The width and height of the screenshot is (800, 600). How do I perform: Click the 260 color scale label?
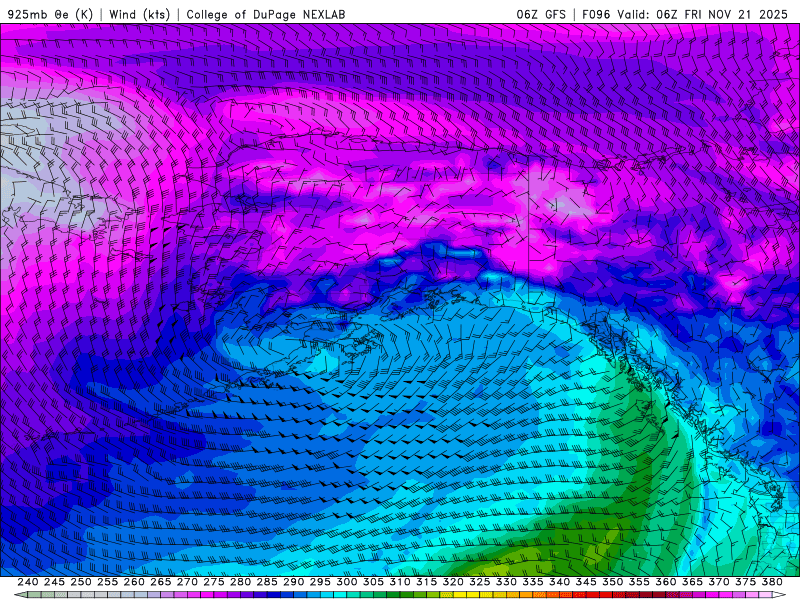(x=134, y=582)
